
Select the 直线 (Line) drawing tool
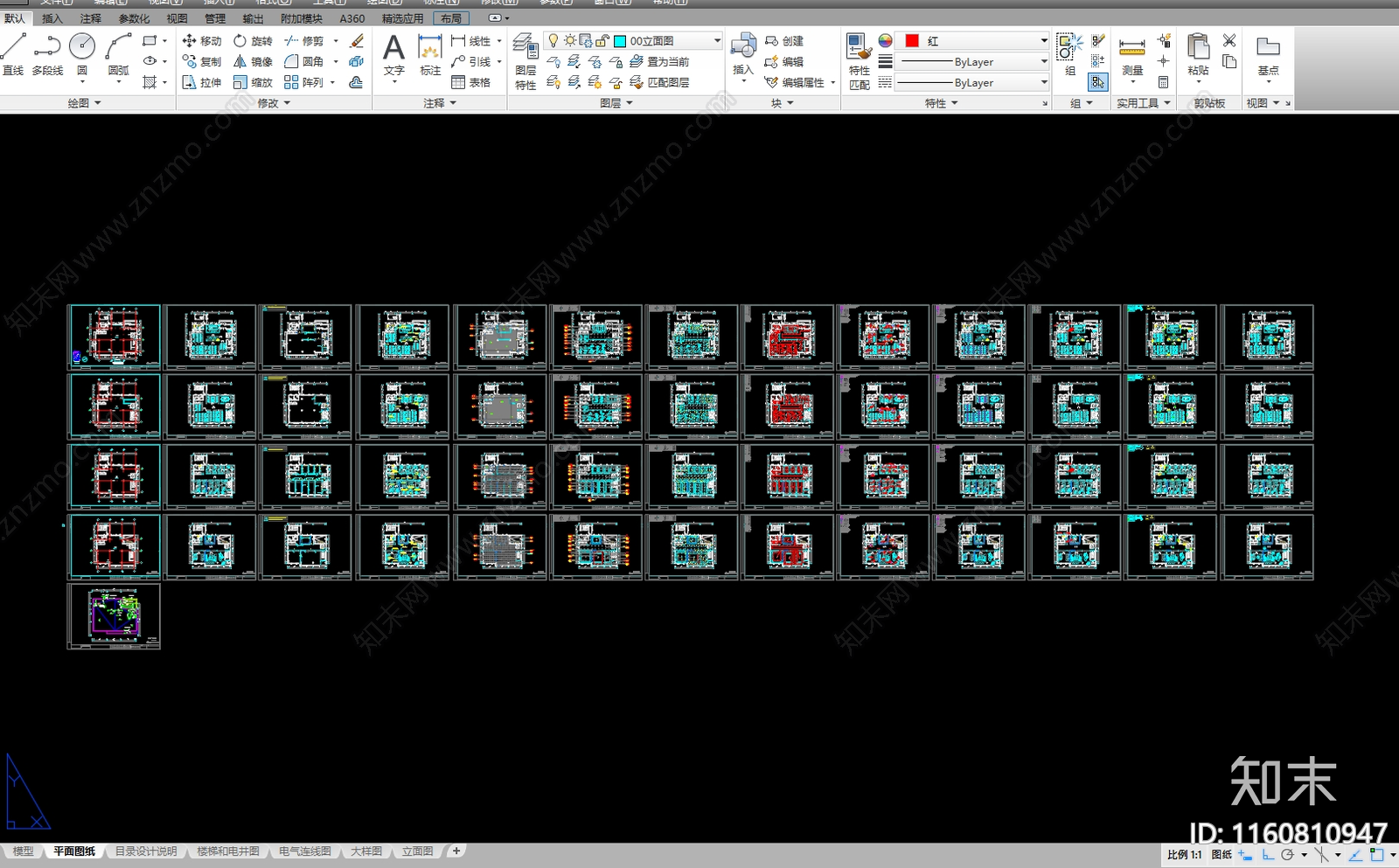click(x=13, y=55)
